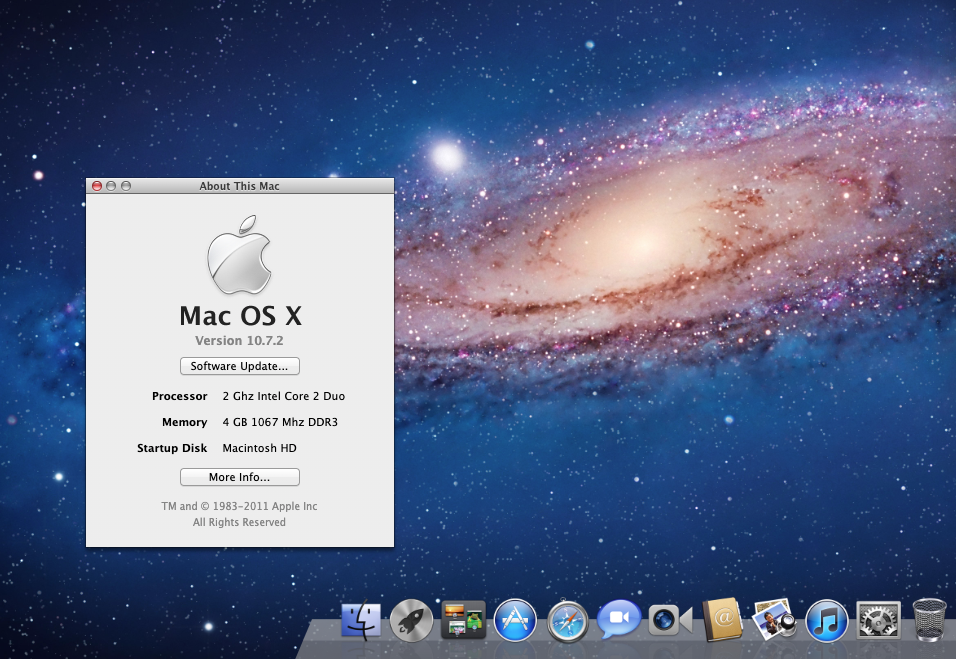Open Finder from the Dock
956x659 pixels.
point(361,621)
